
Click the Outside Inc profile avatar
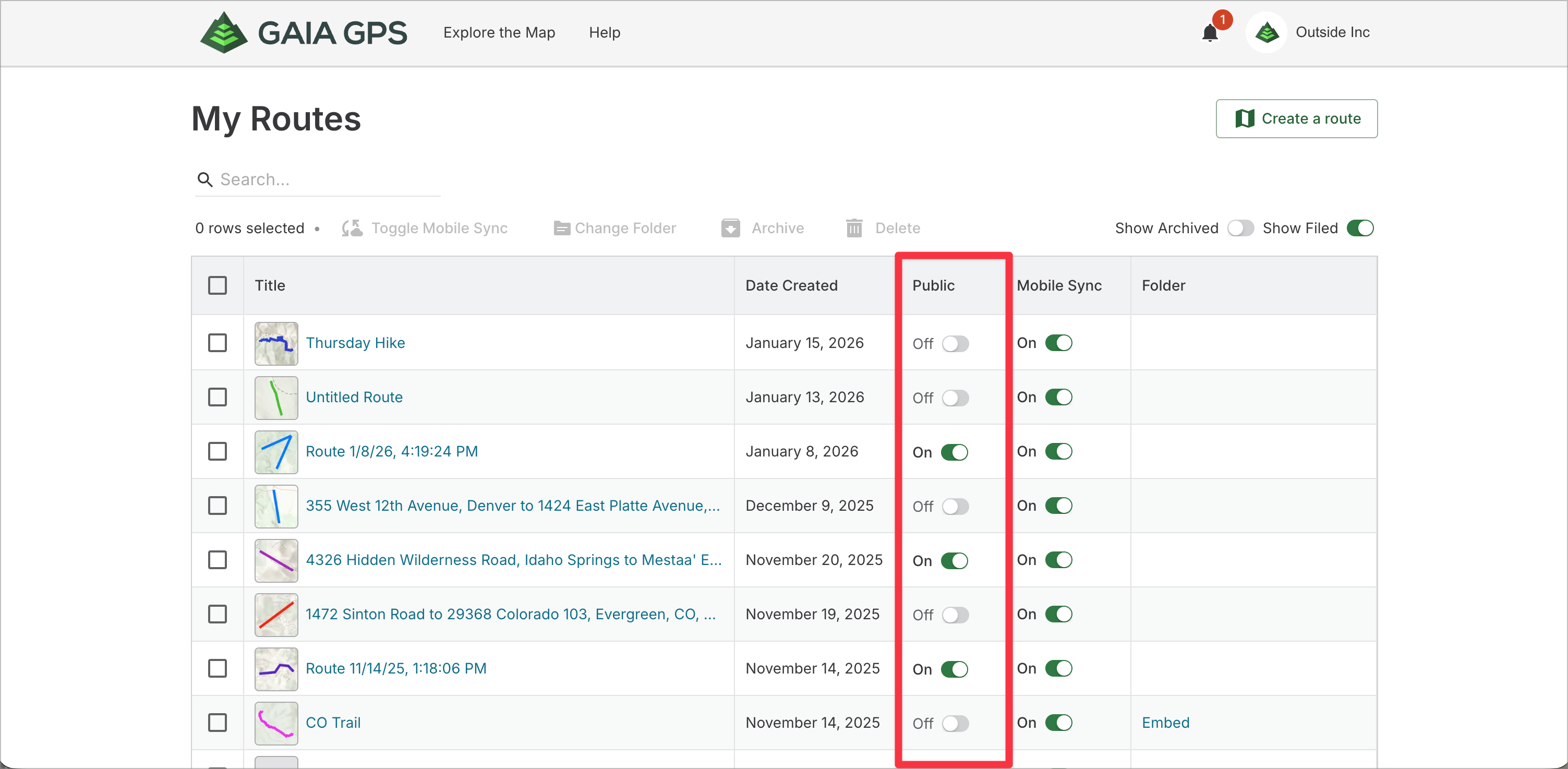[1267, 33]
